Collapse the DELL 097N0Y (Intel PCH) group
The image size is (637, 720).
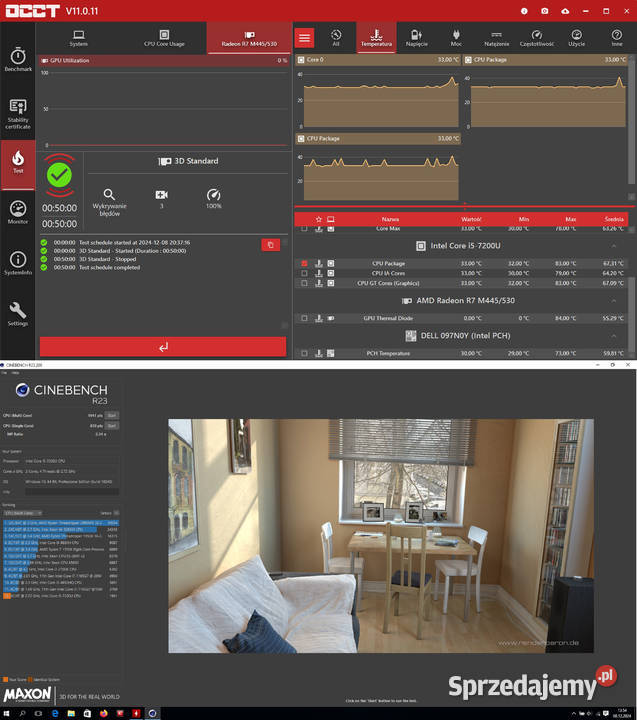(614, 336)
